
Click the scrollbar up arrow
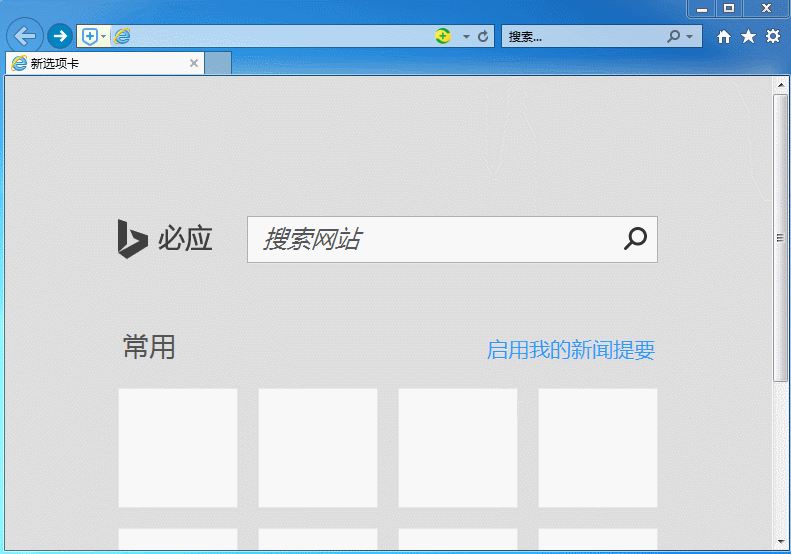click(x=780, y=85)
